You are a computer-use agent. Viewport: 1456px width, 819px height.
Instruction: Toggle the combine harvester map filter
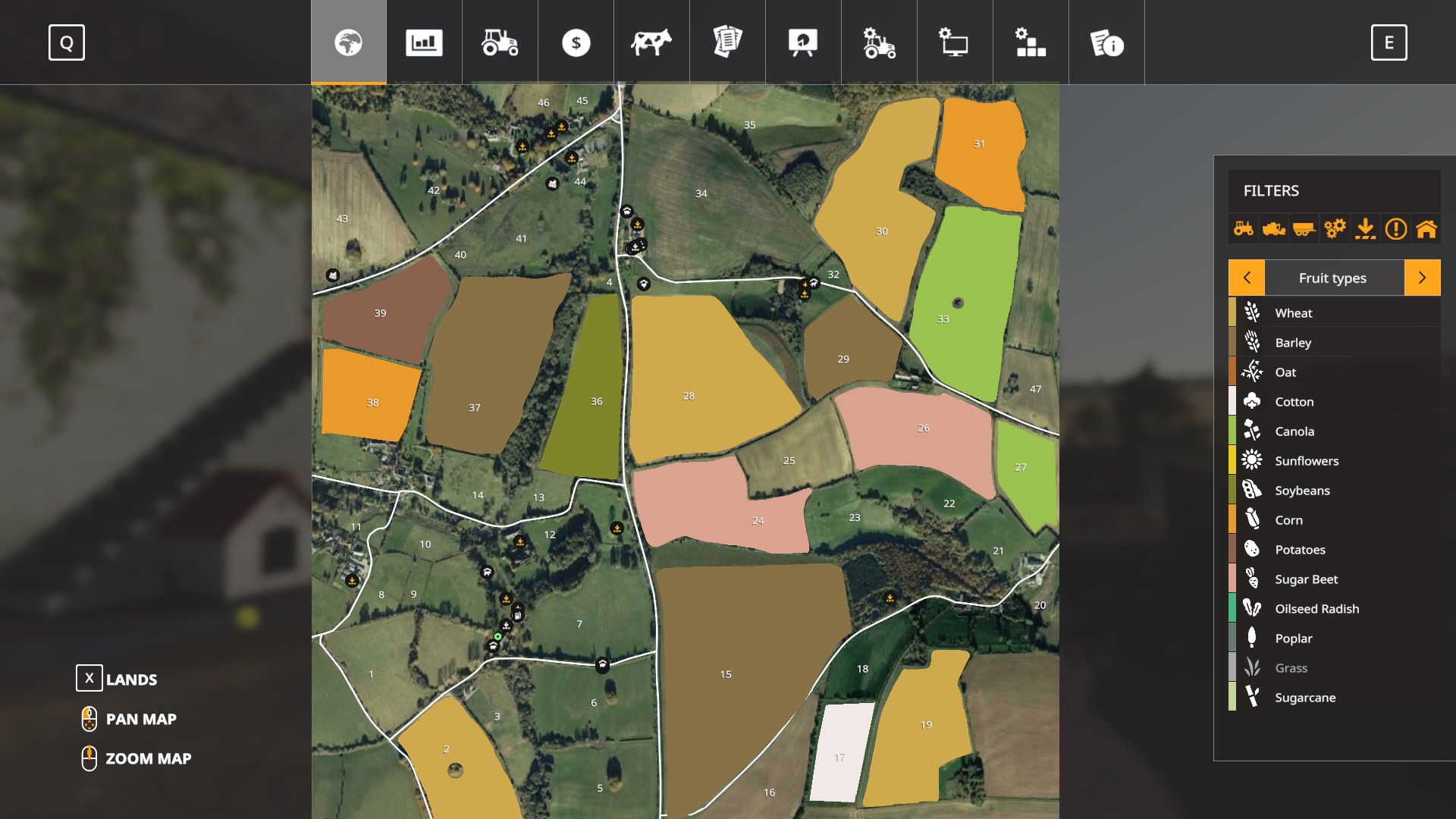(1274, 228)
